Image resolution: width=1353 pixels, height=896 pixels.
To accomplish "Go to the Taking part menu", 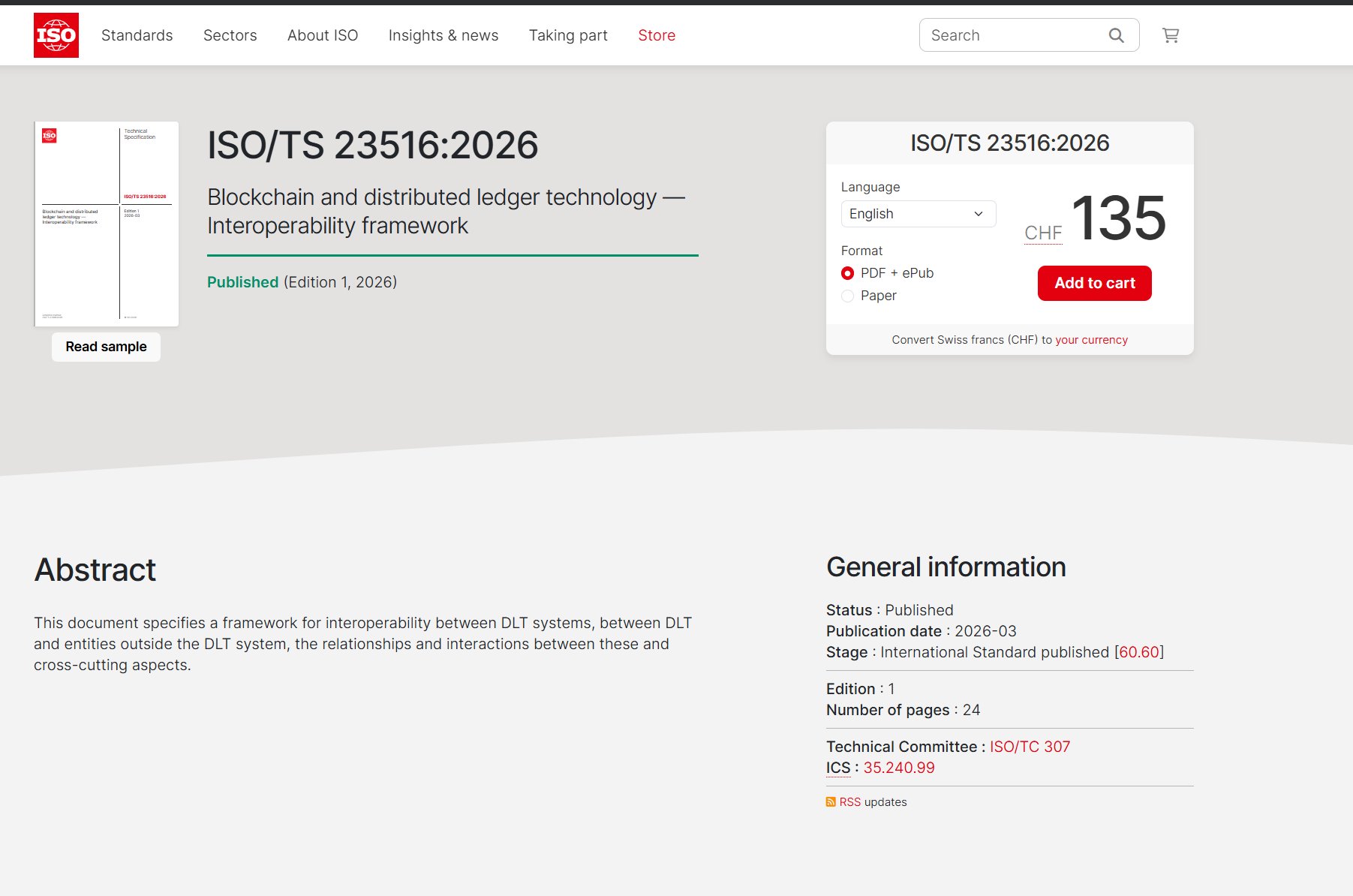I will tap(568, 35).
